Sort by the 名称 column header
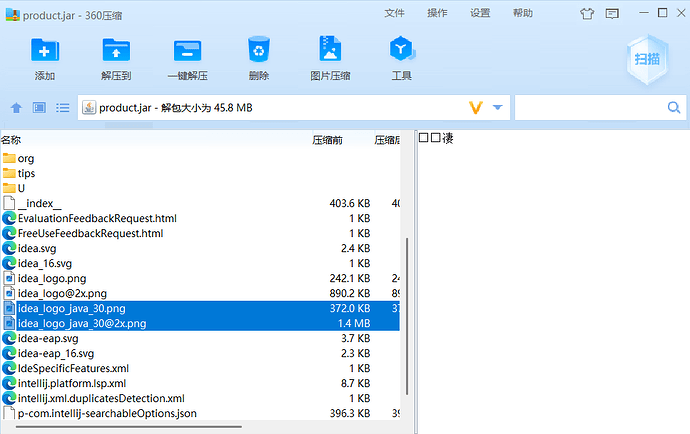The image size is (690, 434). [11, 140]
